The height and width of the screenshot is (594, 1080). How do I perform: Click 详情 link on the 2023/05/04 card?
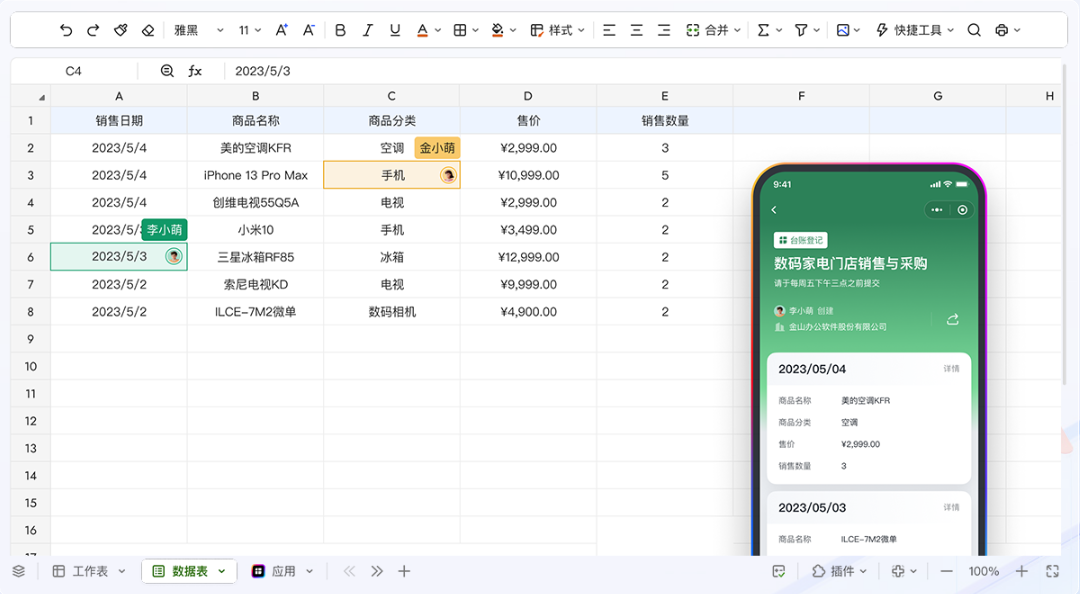[x=951, y=369]
